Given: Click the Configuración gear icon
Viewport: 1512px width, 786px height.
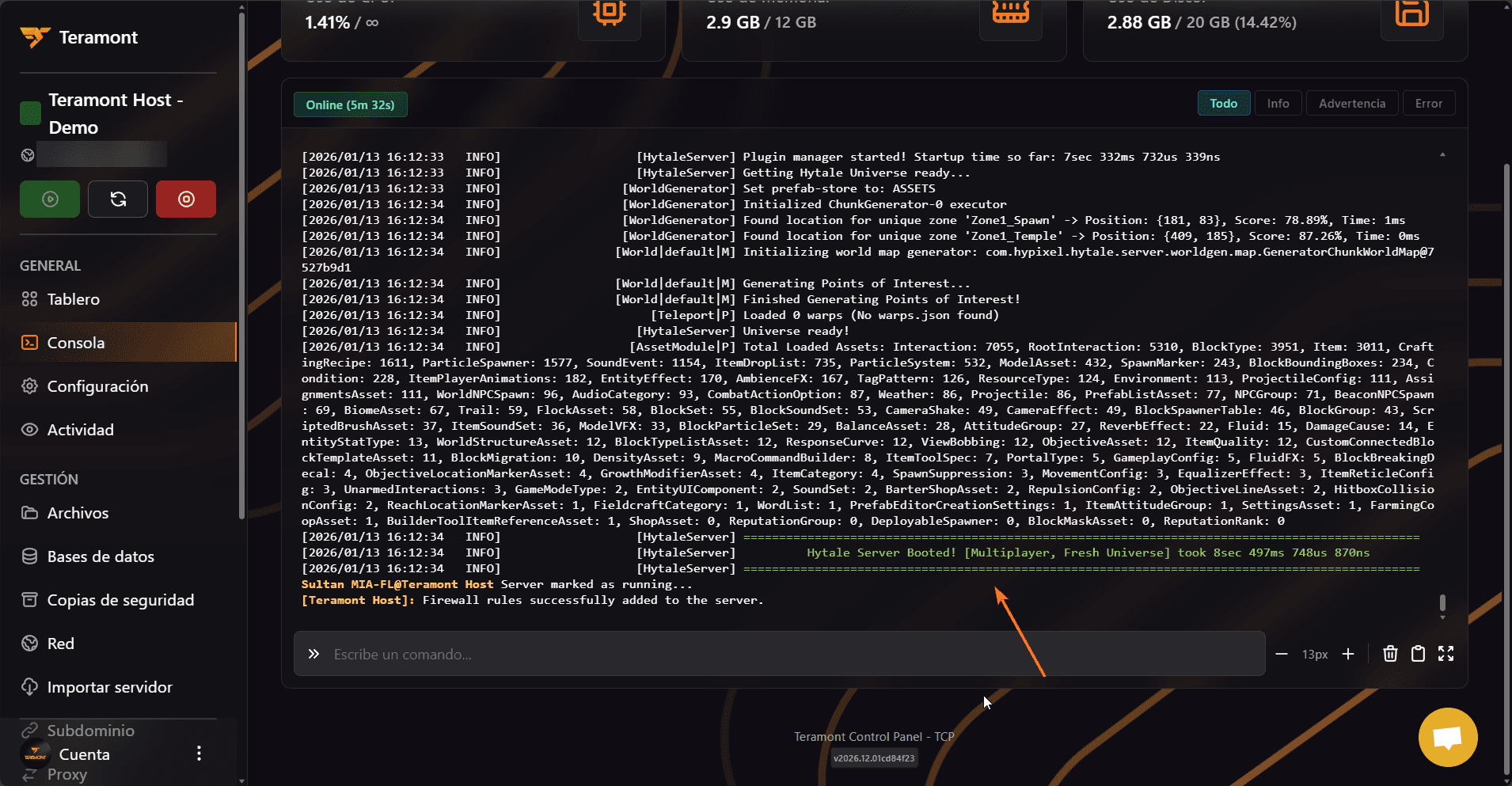Looking at the screenshot, I should point(29,386).
